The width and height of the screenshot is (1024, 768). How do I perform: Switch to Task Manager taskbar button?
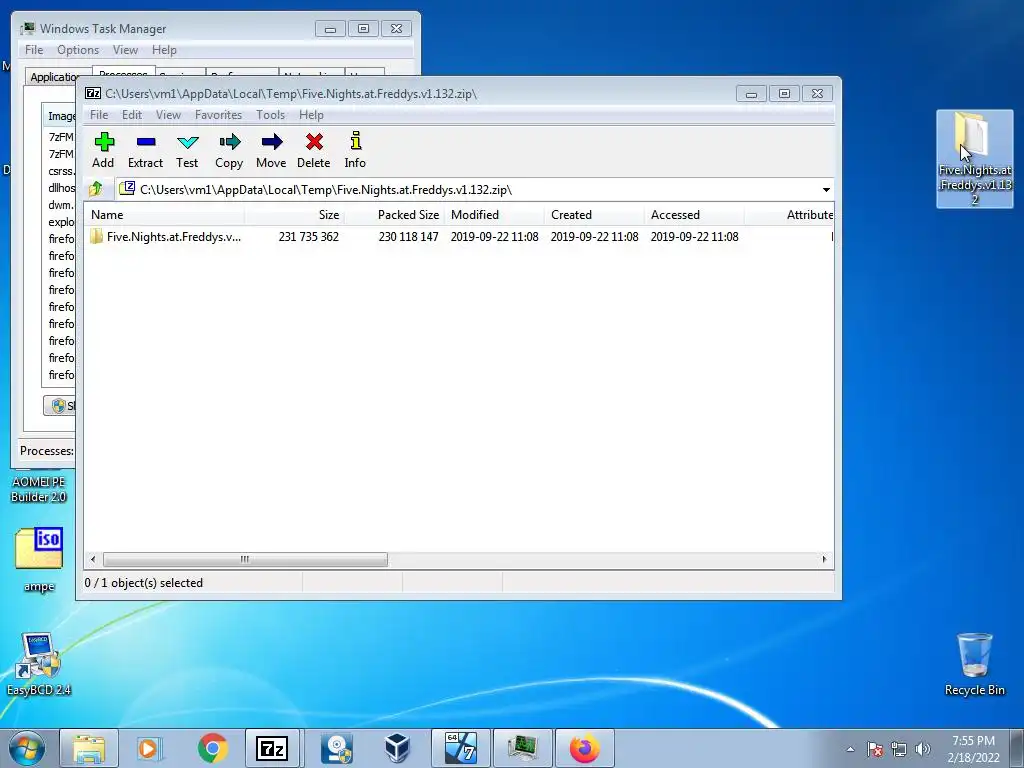pyautogui.click(x=522, y=748)
